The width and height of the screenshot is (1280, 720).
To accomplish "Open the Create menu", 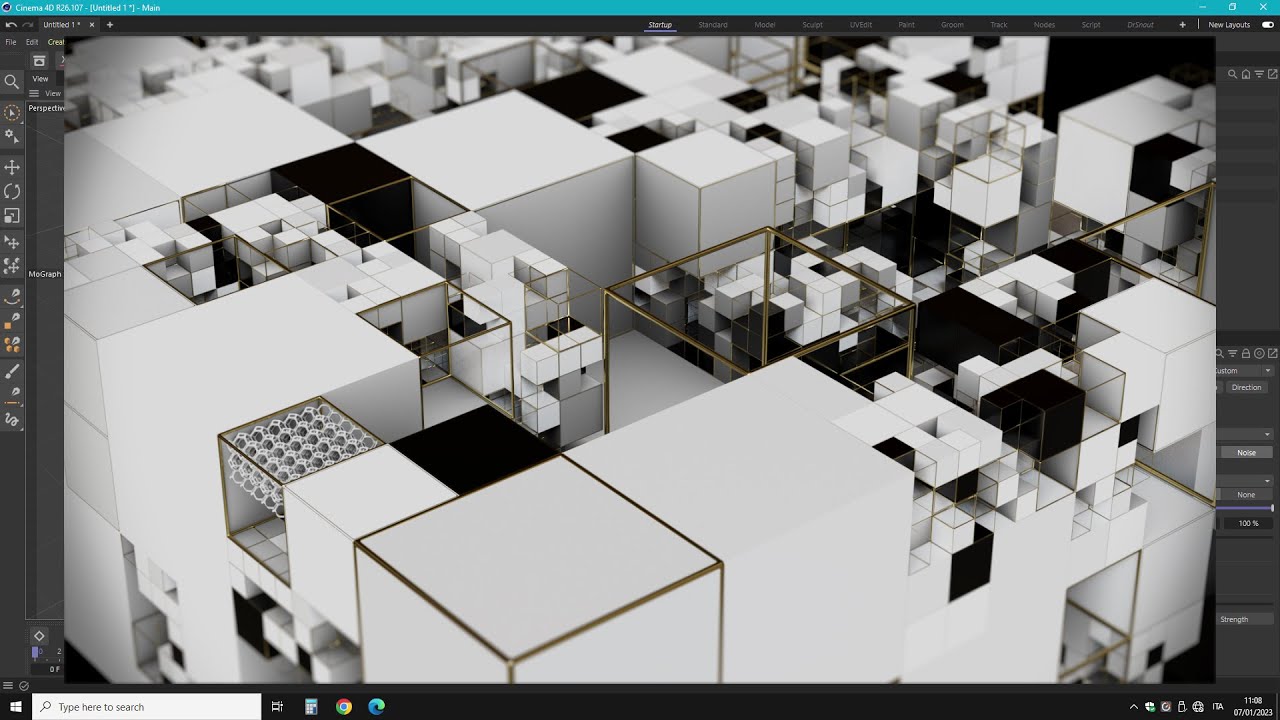I will tap(56, 42).
